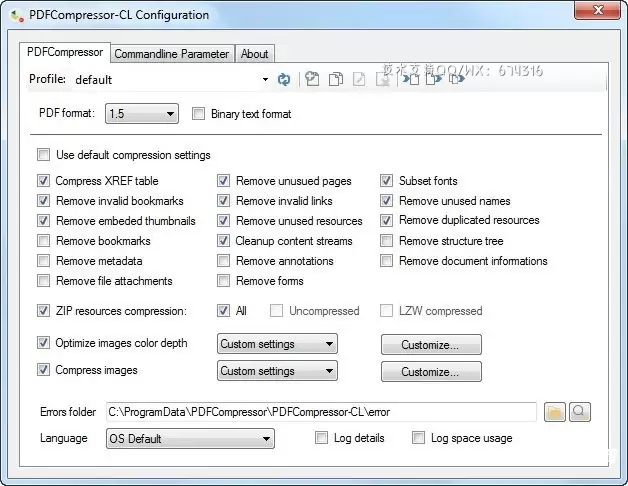The width and height of the screenshot is (628, 486).
Task: Click the import profile icon
Action: pyautogui.click(x=411, y=79)
